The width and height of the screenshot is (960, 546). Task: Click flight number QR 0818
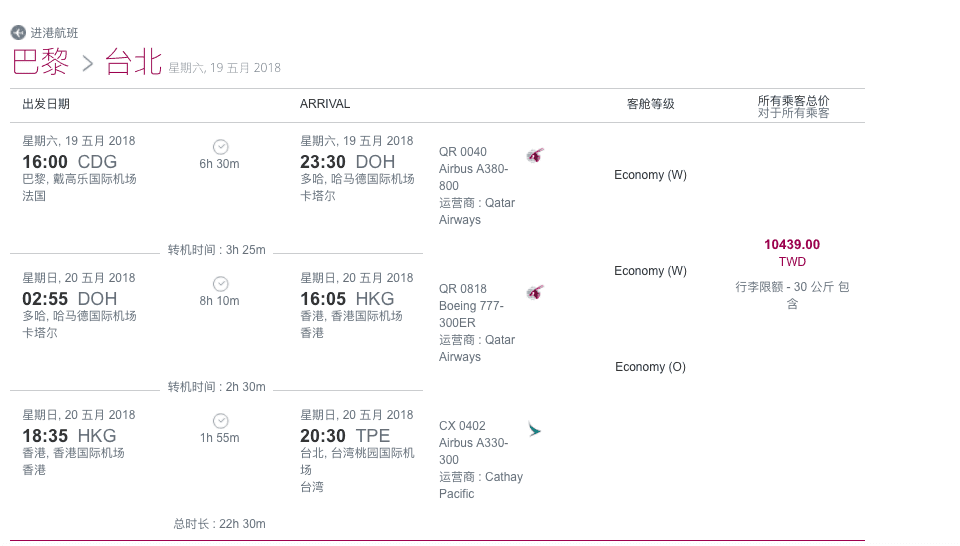click(x=463, y=289)
